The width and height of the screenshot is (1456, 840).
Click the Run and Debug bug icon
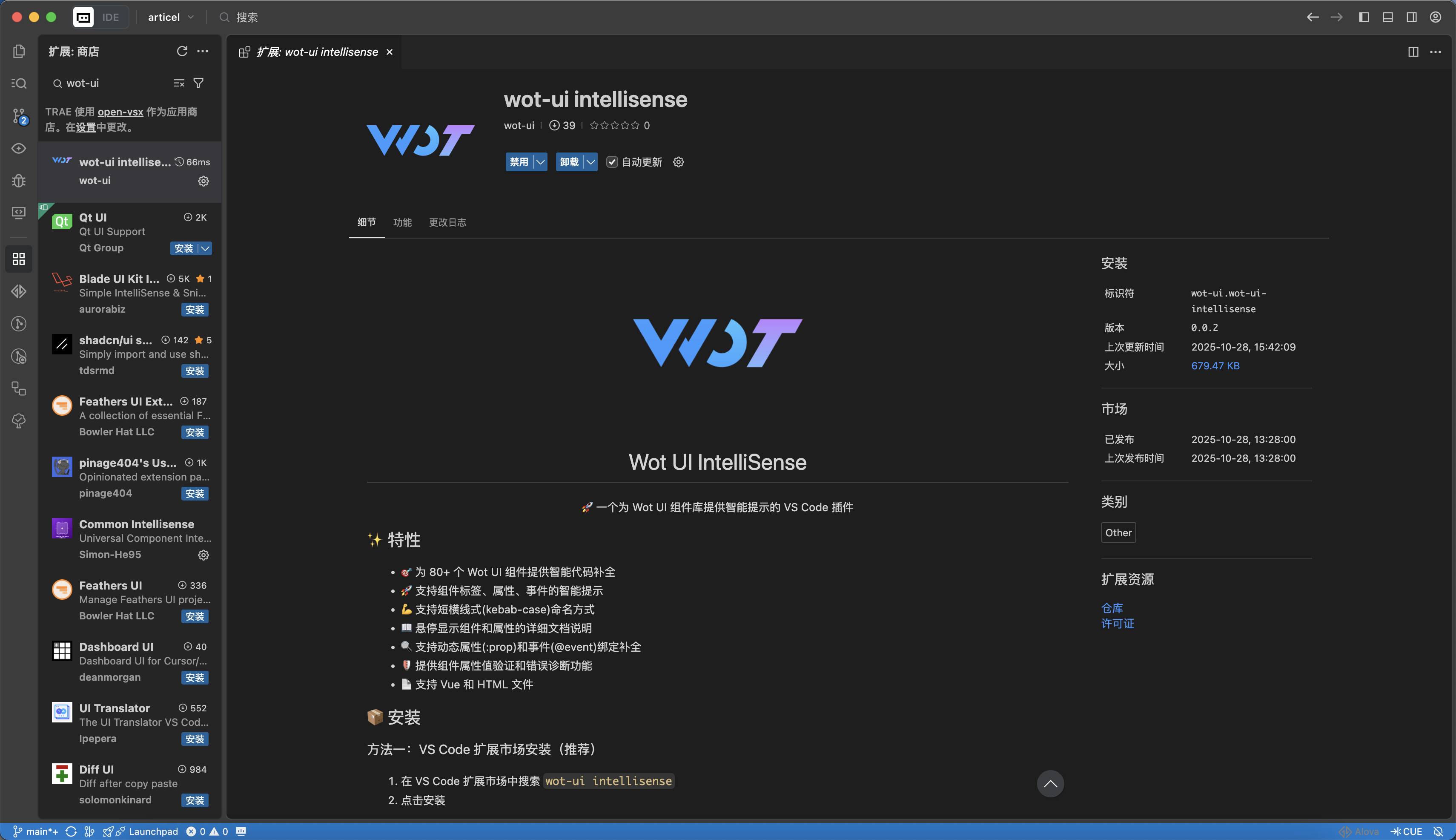(19, 181)
